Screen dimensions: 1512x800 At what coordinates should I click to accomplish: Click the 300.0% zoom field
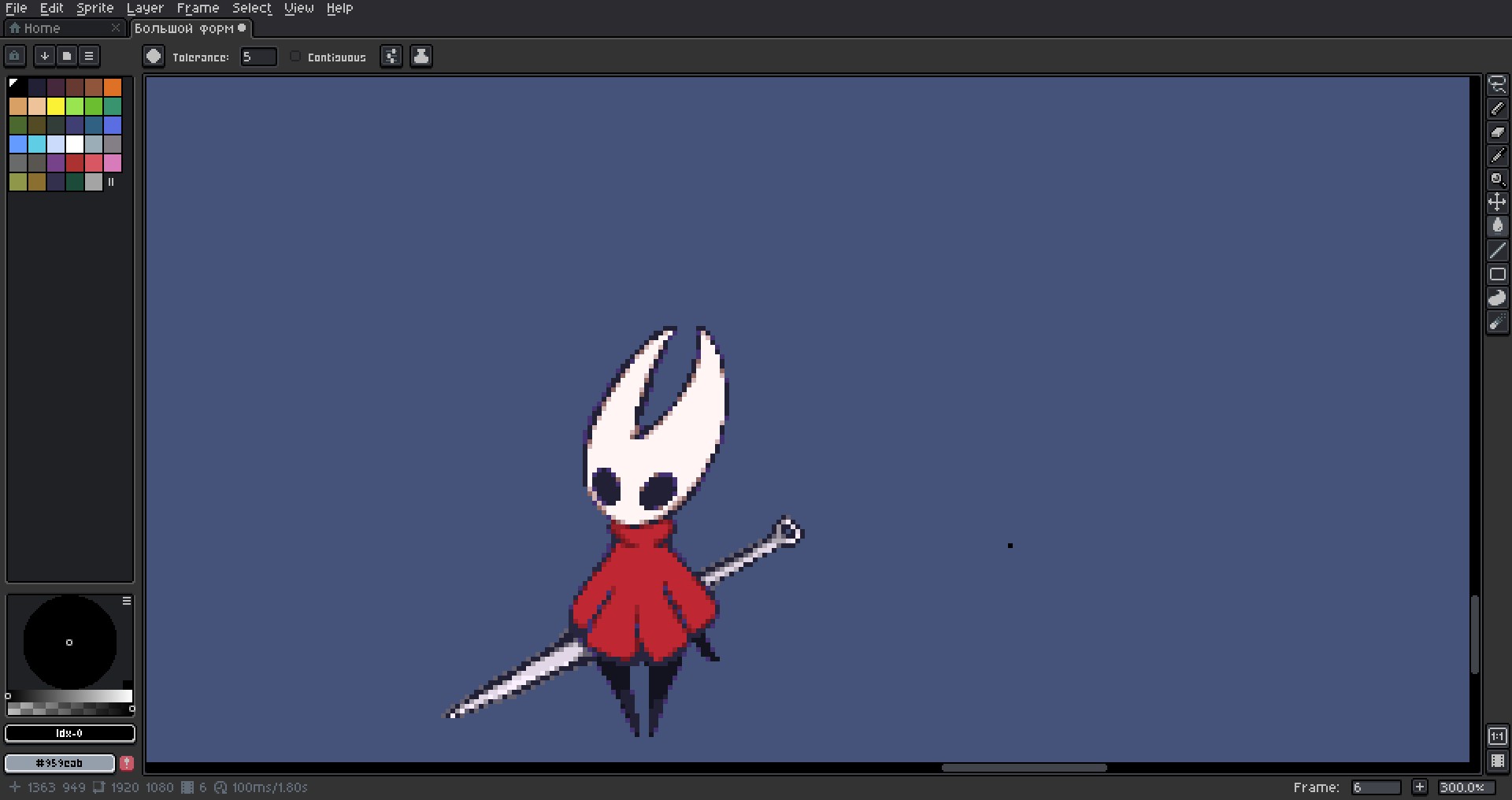[1466, 787]
